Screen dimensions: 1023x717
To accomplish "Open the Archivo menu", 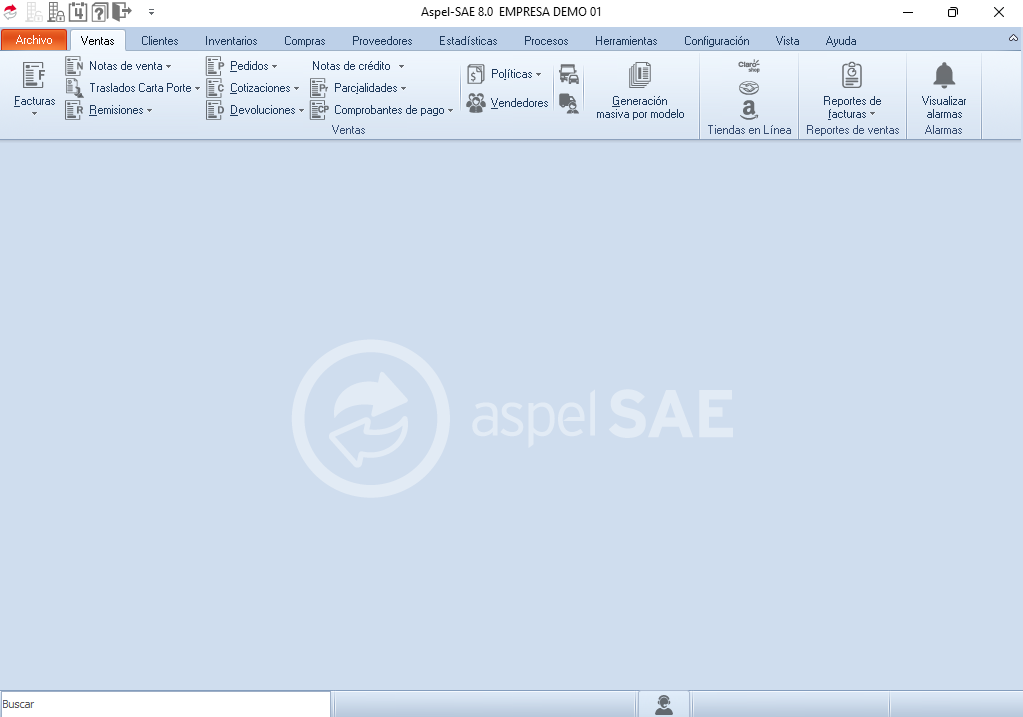I will coord(34,41).
